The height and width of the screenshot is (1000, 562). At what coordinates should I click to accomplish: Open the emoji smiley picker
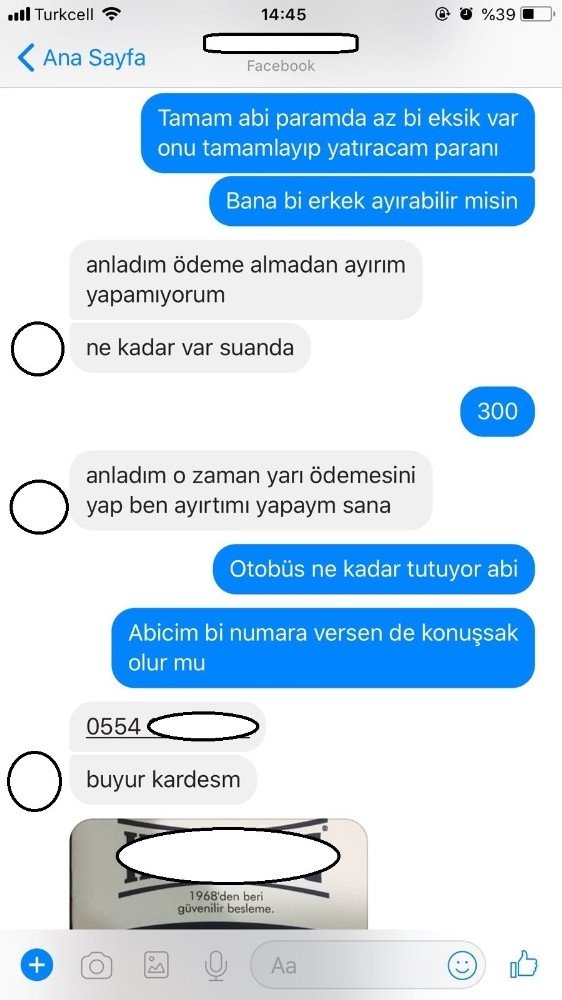point(462,966)
